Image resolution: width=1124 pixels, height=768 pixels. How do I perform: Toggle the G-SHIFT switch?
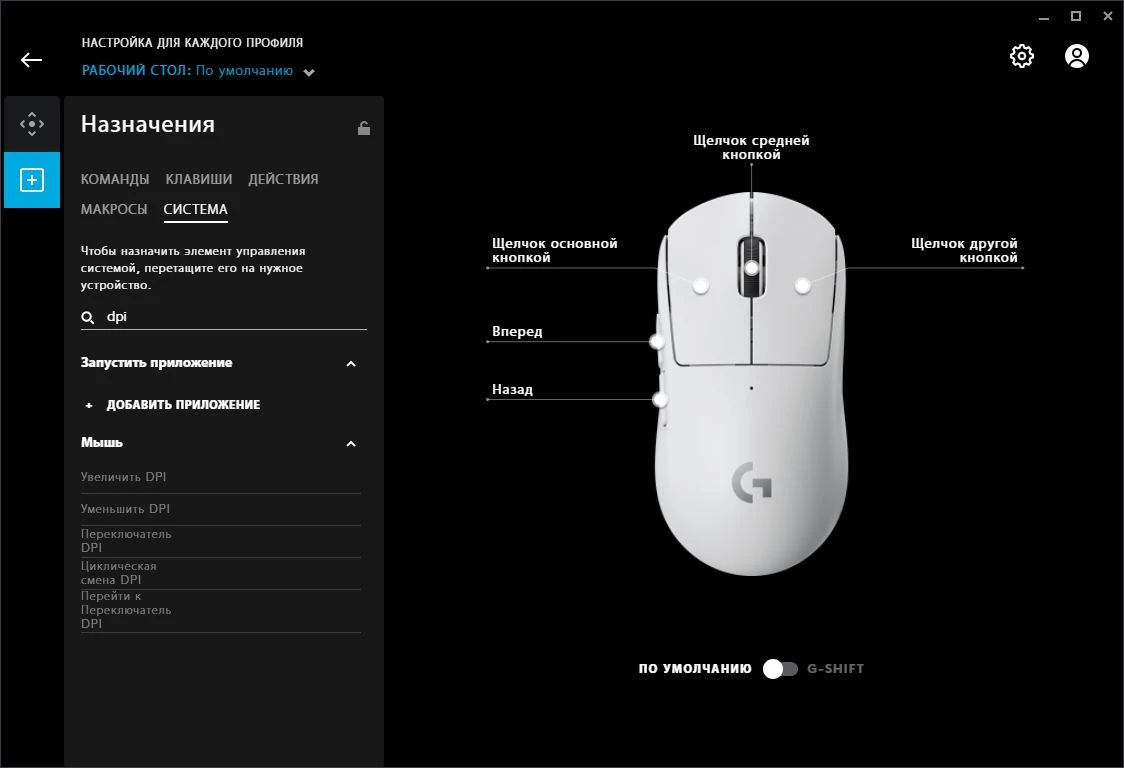pyautogui.click(x=780, y=668)
